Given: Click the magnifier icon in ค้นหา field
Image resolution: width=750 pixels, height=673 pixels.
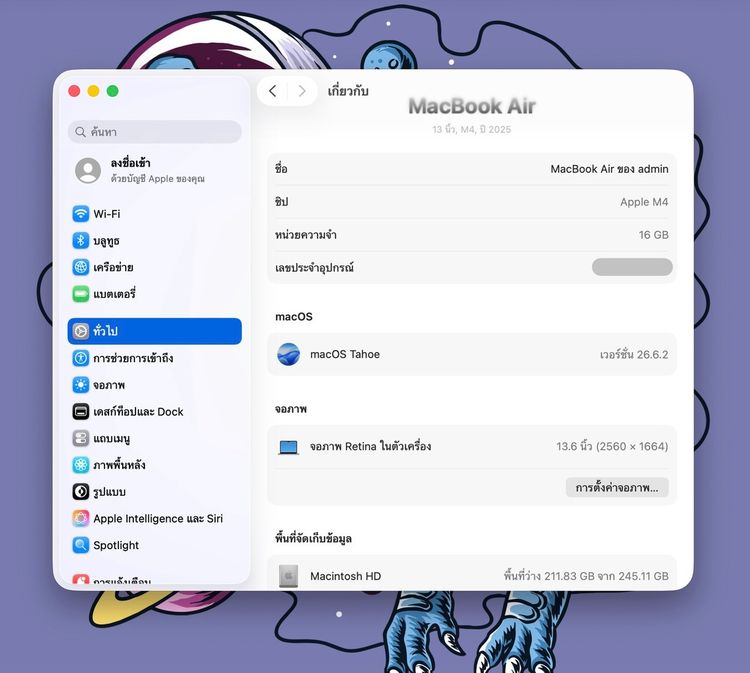Looking at the screenshot, I should [x=80, y=132].
